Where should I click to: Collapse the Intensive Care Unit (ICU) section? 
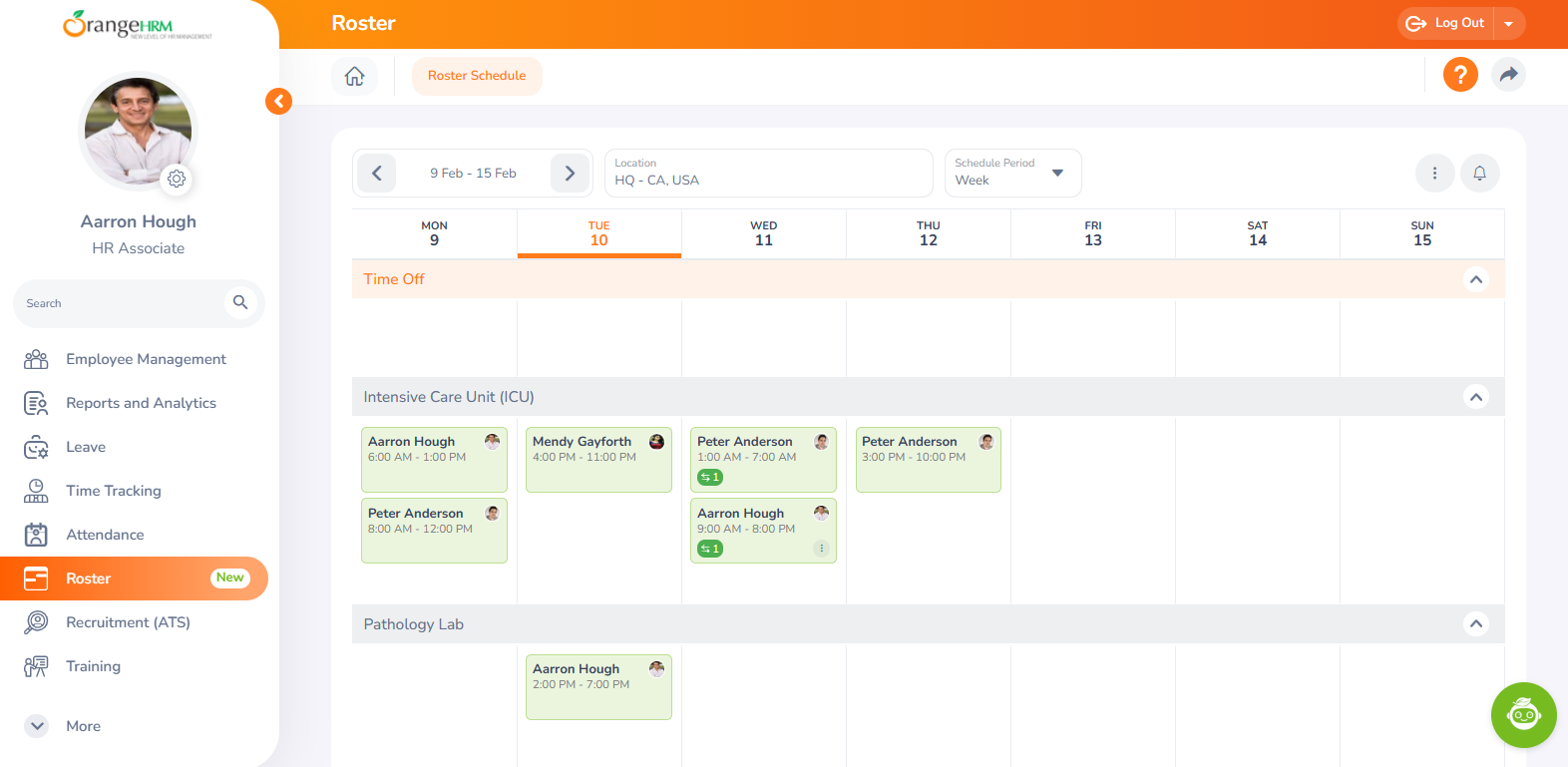1475,397
